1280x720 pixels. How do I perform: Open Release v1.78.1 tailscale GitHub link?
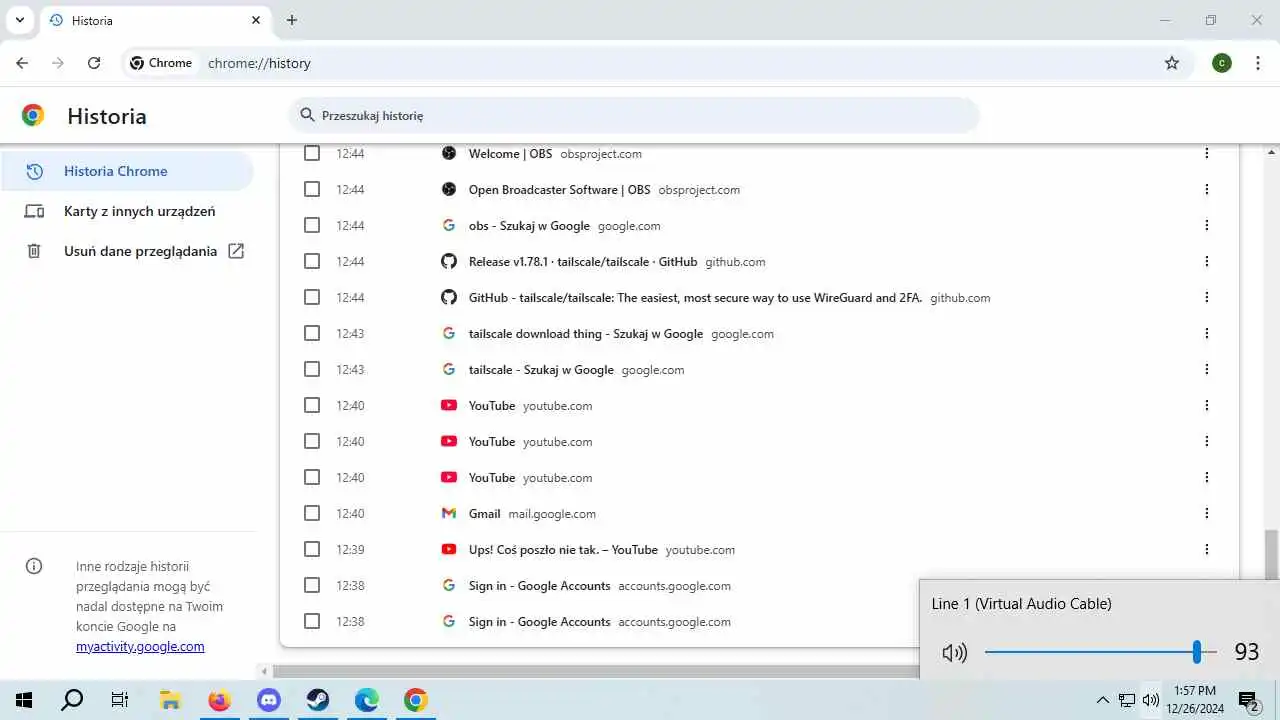tap(583, 262)
